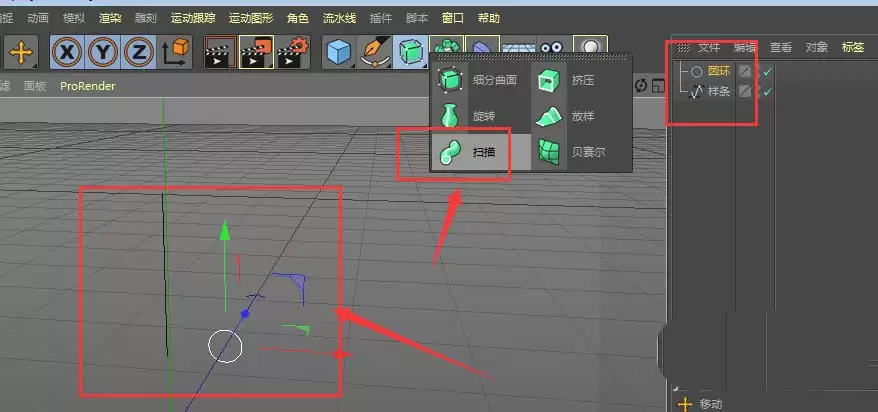Click the Subdivision Surface generator toolbar icon
This screenshot has height=412, width=878.
410,53
